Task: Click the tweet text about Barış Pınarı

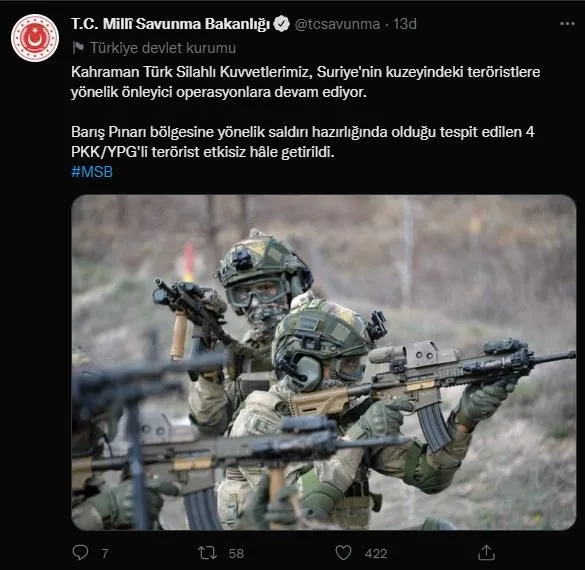Action: click(303, 142)
